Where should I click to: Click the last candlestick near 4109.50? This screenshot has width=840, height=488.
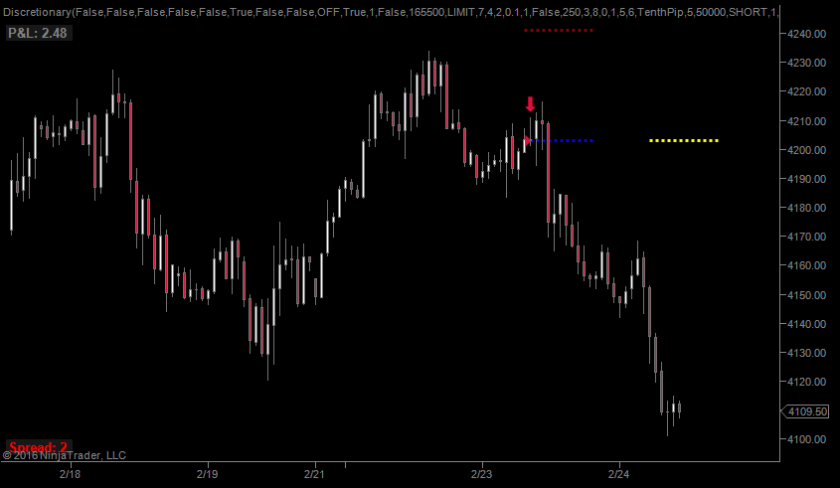tap(679, 408)
